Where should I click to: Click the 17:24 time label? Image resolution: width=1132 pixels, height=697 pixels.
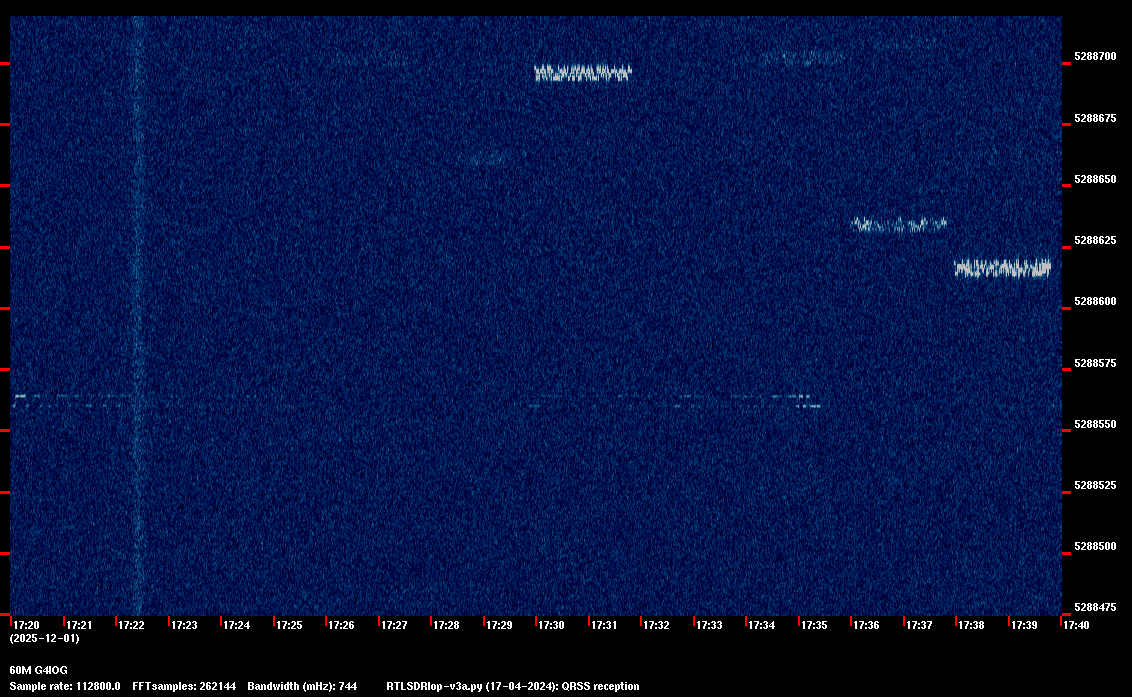point(237,625)
